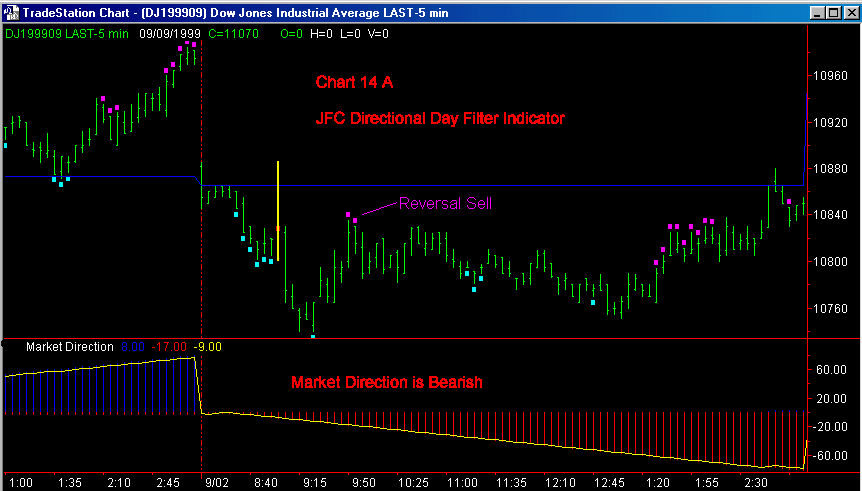862x491 pixels.
Task: Click the C=11070 close value
Action: [234, 34]
